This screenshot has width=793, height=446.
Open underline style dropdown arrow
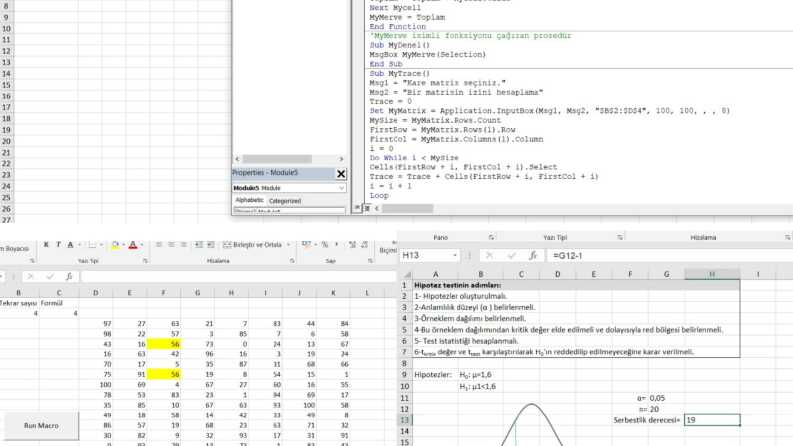79,245
